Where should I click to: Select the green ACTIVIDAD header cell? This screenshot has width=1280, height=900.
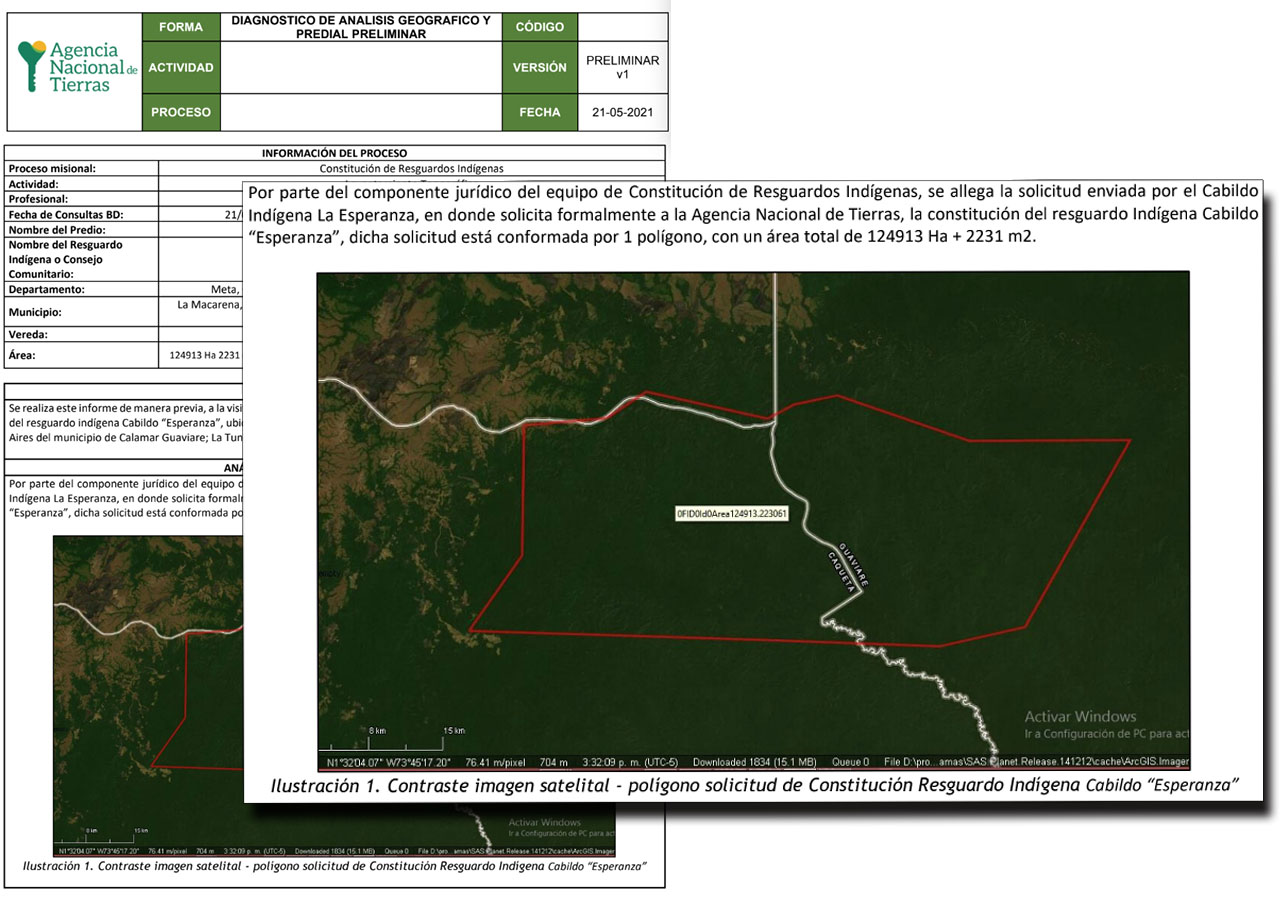tap(180, 68)
